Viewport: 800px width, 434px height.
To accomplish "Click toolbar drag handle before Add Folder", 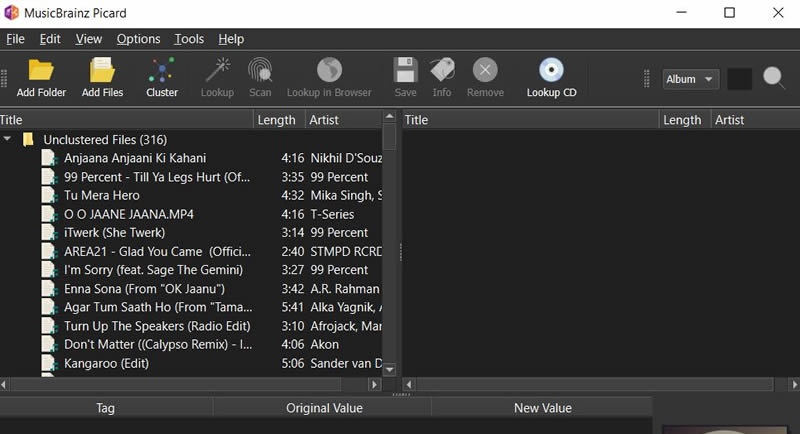I will pos(4,79).
